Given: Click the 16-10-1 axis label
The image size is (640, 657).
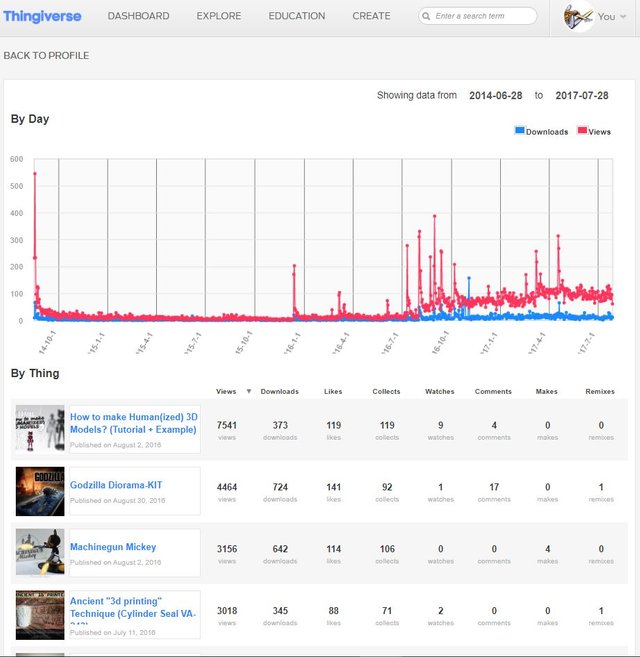Looking at the screenshot, I should [x=440, y=342].
